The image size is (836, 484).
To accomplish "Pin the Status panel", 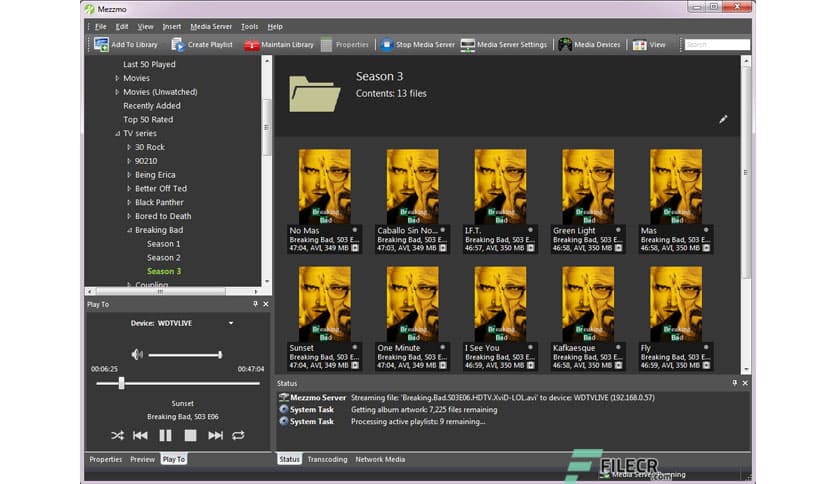I will click(x=735, y=383).
